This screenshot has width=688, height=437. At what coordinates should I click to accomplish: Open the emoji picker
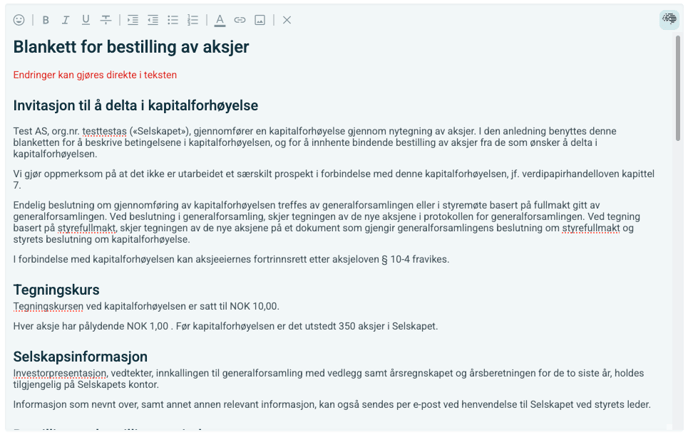(19, 20)
